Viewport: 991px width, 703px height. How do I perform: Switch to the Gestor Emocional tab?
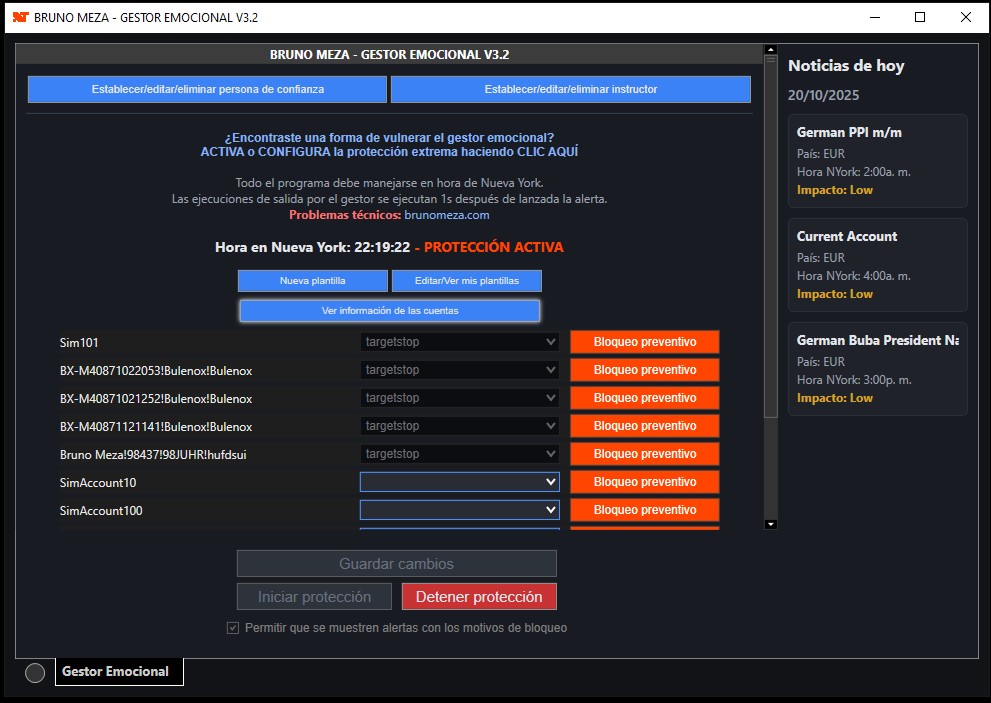tap(116, 672)
